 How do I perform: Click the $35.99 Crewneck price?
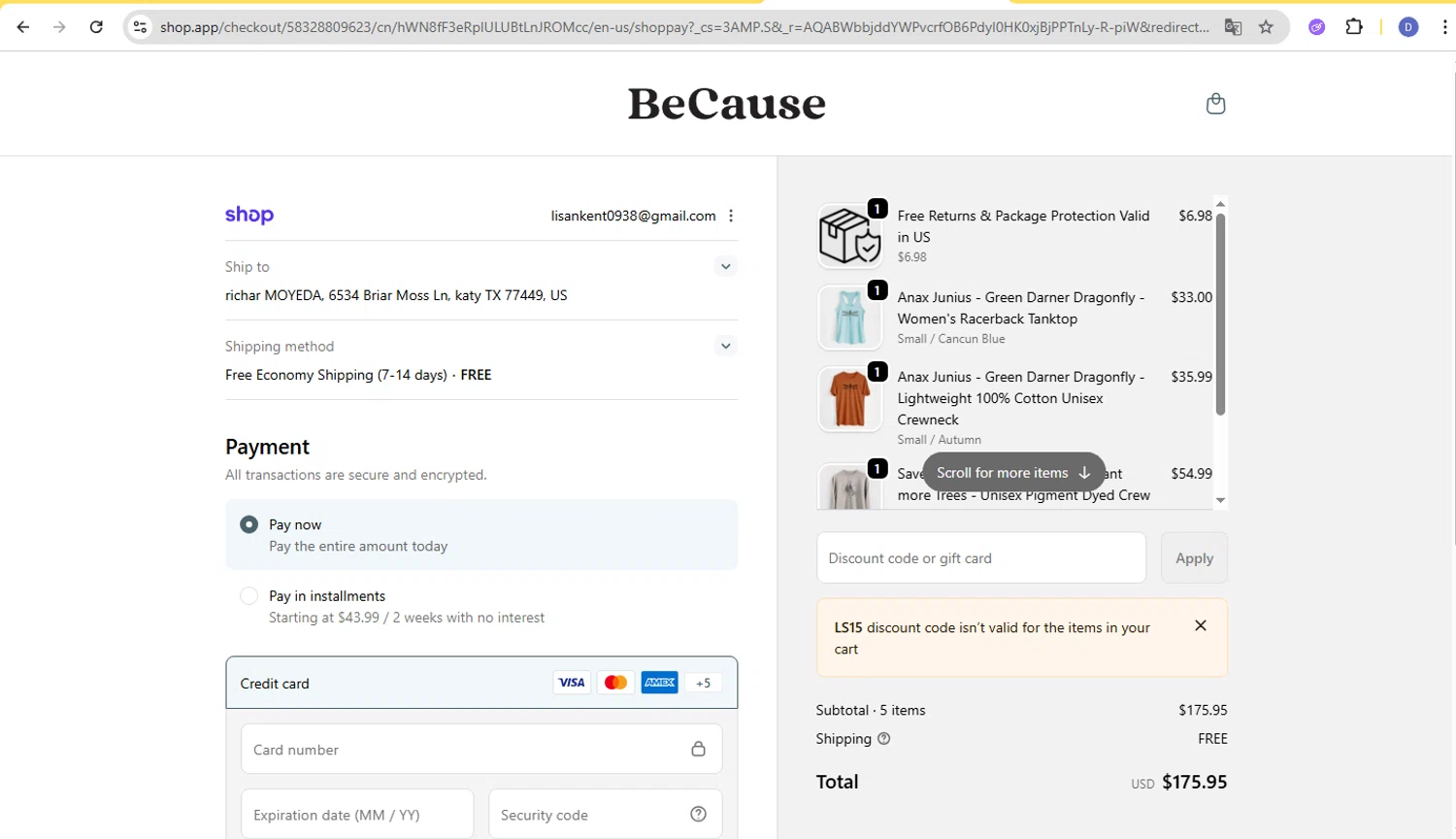(1191, 377)
